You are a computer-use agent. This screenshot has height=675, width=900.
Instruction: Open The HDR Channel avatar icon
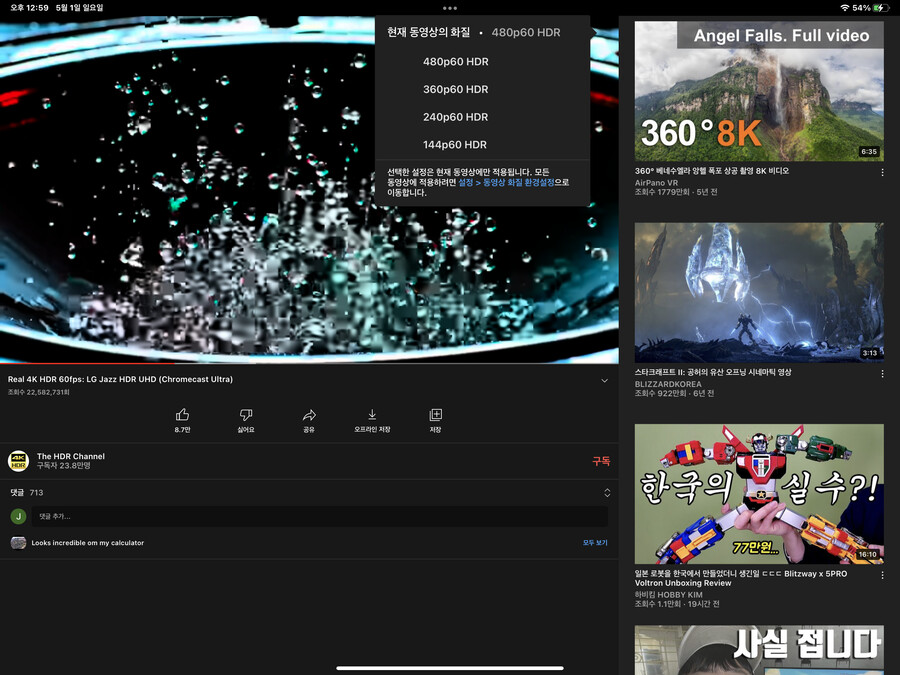pos(18,461)
